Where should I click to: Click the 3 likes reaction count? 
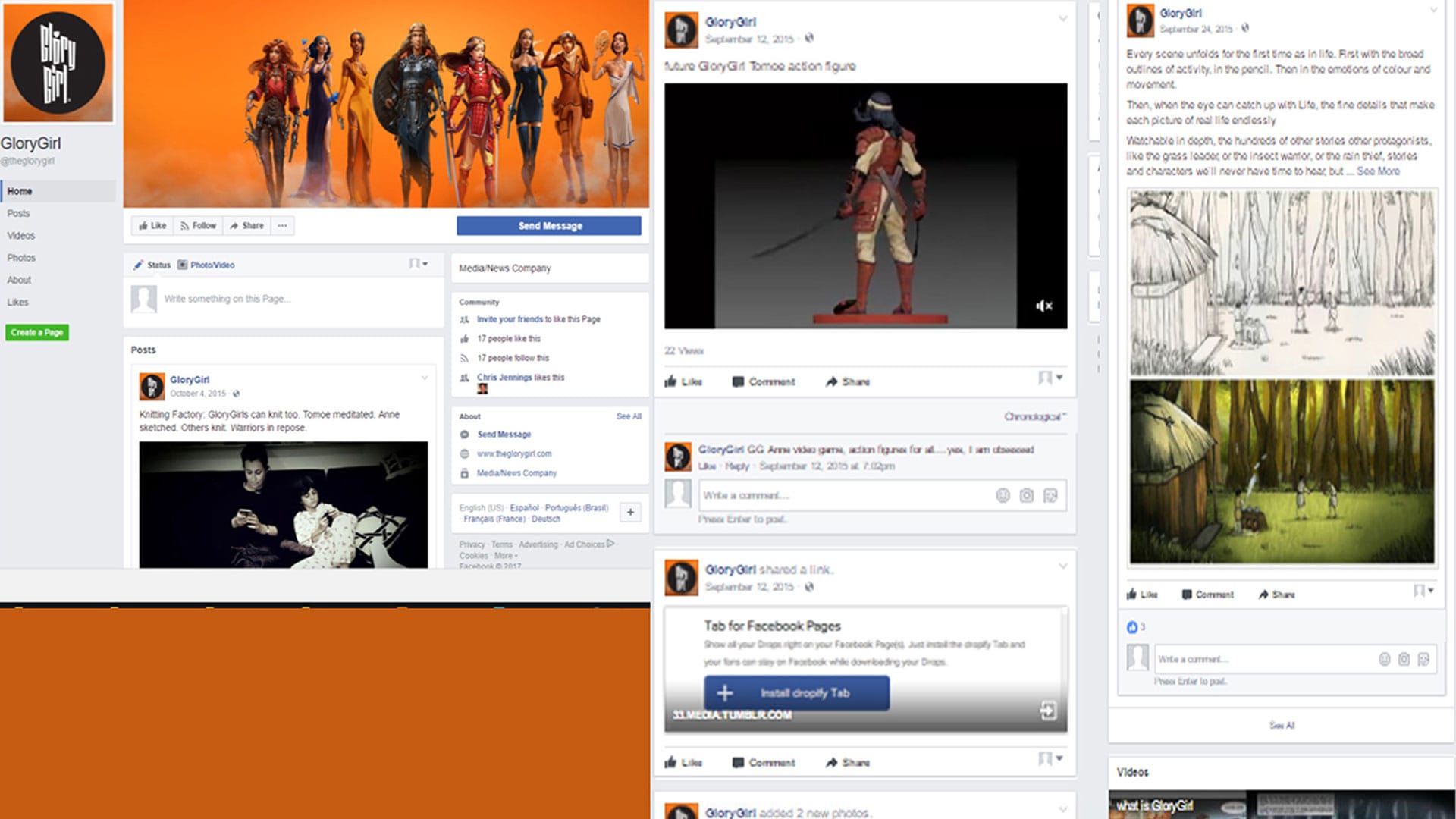(x=1136, y=627)
